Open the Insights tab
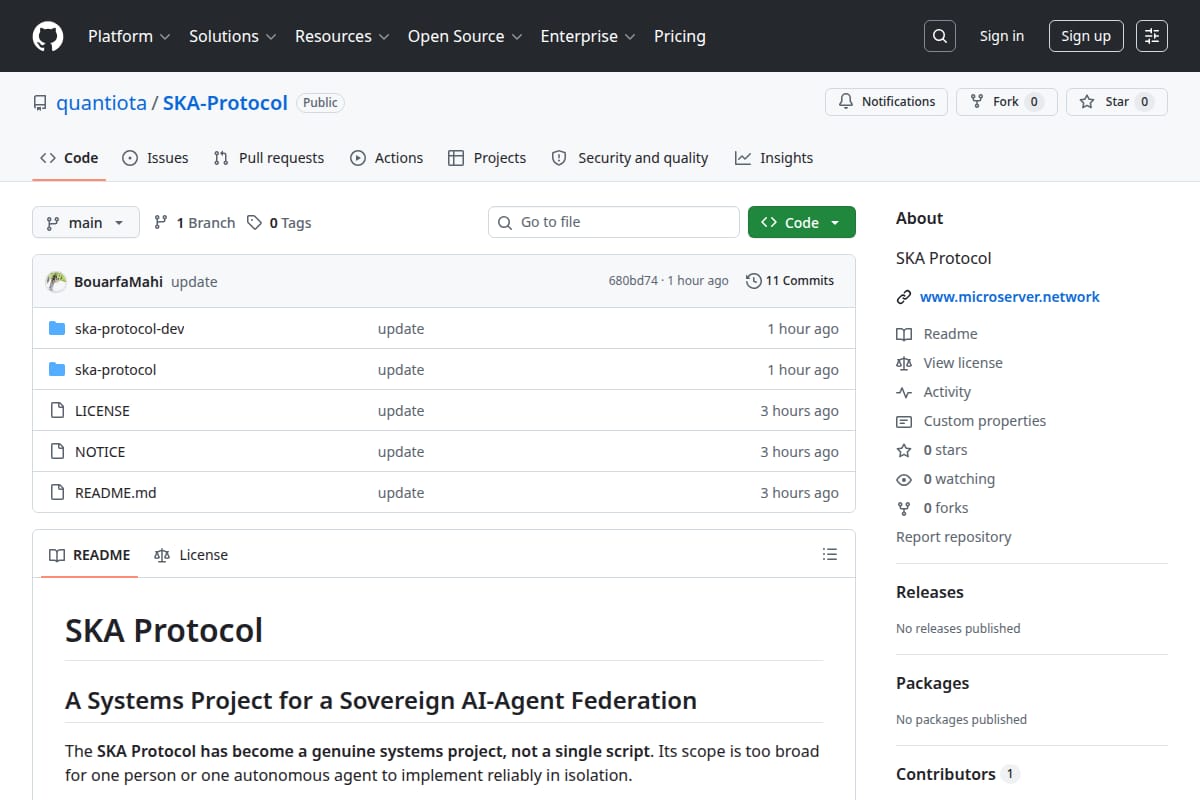The width and height of the screenshot is (1200, 800). [774, 158]
